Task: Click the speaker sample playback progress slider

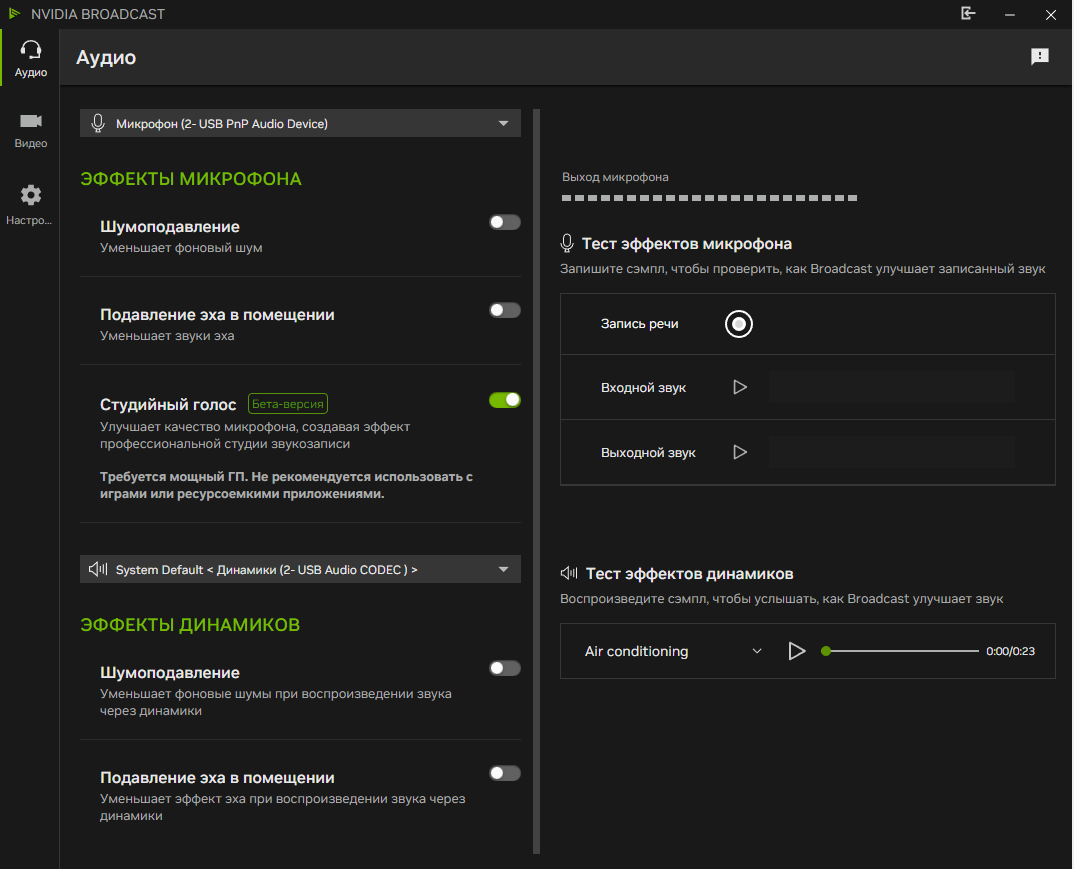Action: 900,651
